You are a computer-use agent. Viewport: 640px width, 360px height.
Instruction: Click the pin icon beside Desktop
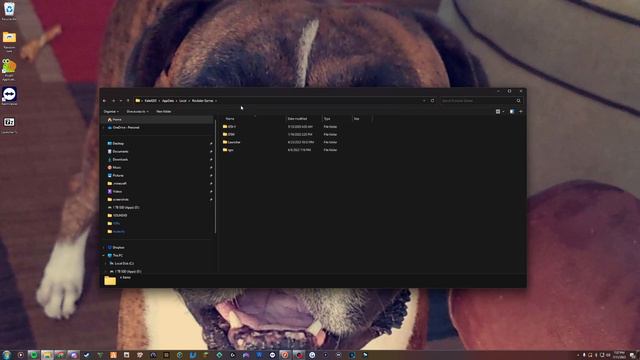pos(211,144)
